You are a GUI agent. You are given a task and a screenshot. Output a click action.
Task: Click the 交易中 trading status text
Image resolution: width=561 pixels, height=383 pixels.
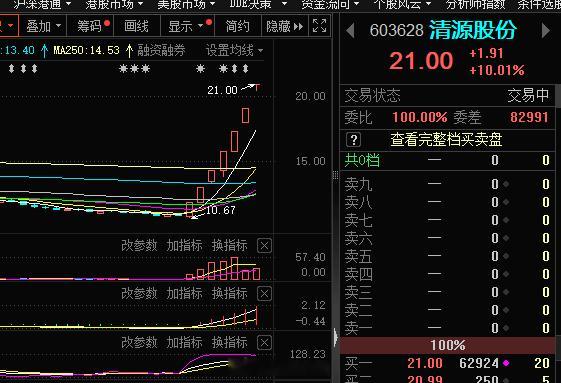pyautogui.click(x=528, y=96)
